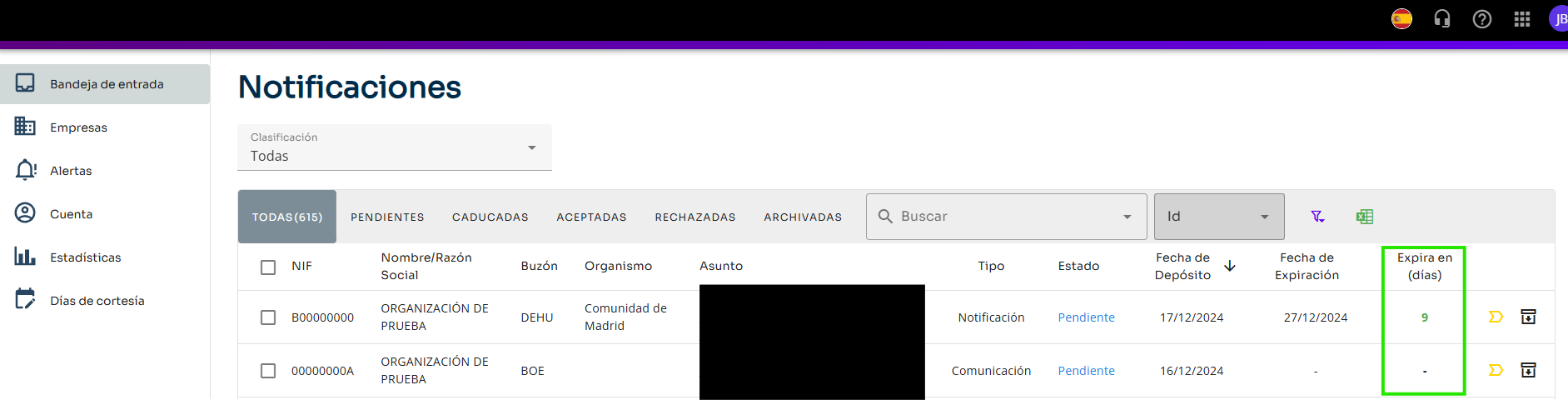Click the inbox icon beside Bandeja de entrada
Screen dimensions: 1568x400
click(25, 83)
